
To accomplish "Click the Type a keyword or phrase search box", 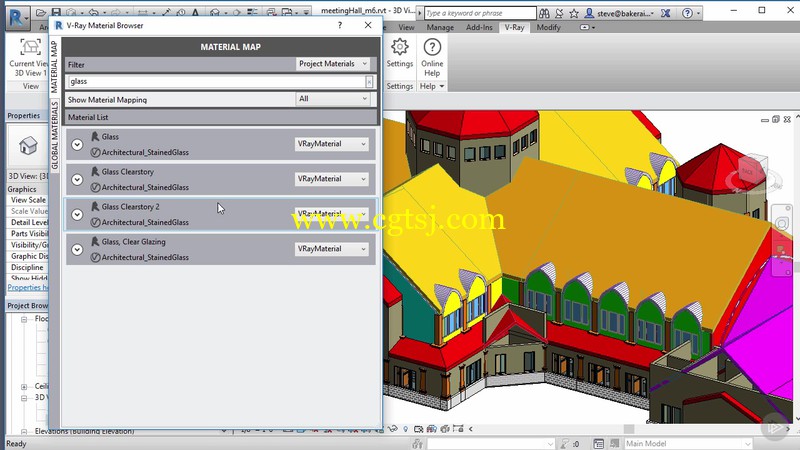I will 480,13.
